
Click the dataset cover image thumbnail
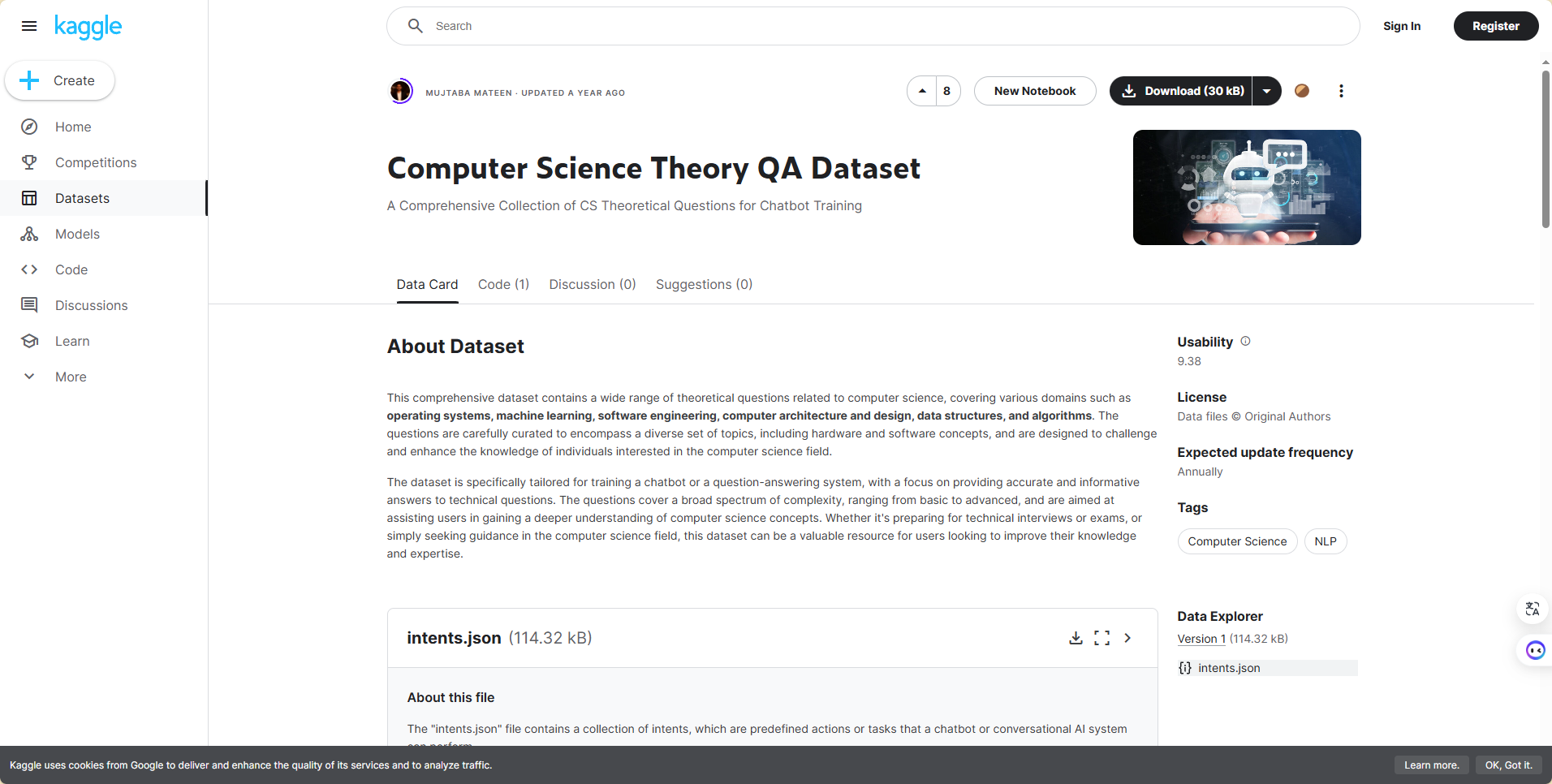[x=1247, y=187]
